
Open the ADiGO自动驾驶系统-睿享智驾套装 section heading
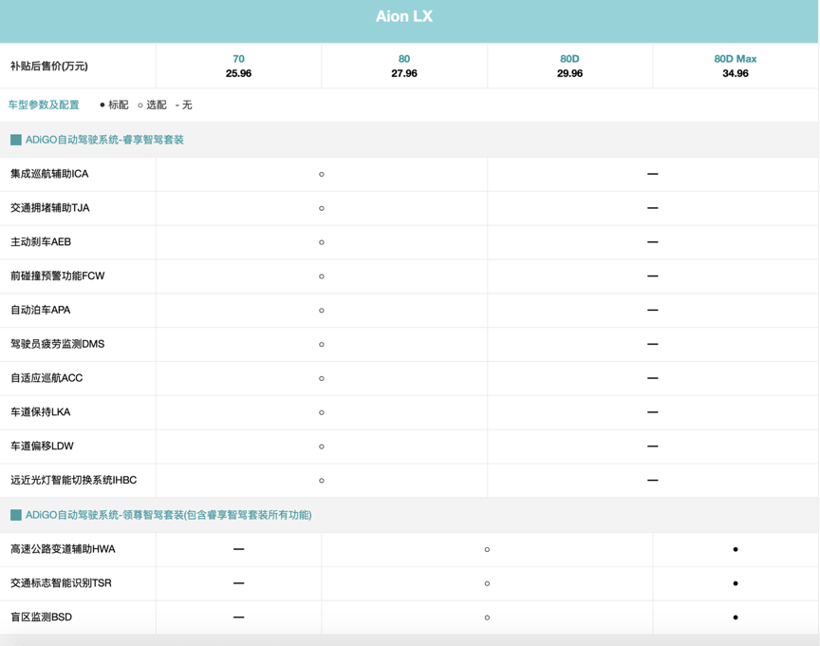point(104,140)
